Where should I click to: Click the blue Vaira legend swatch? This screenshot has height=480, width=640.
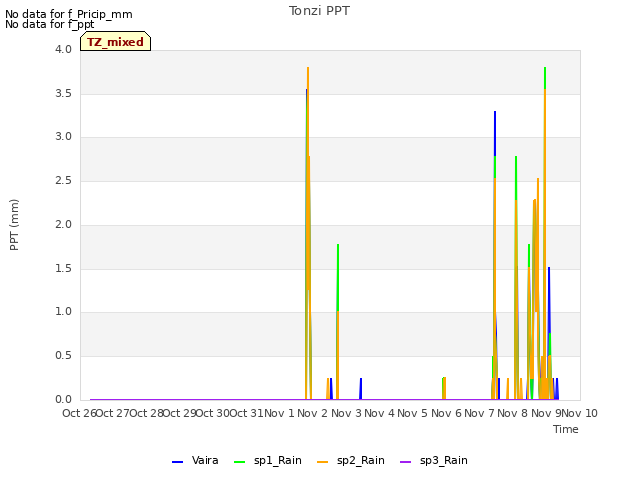pos(178,462)
